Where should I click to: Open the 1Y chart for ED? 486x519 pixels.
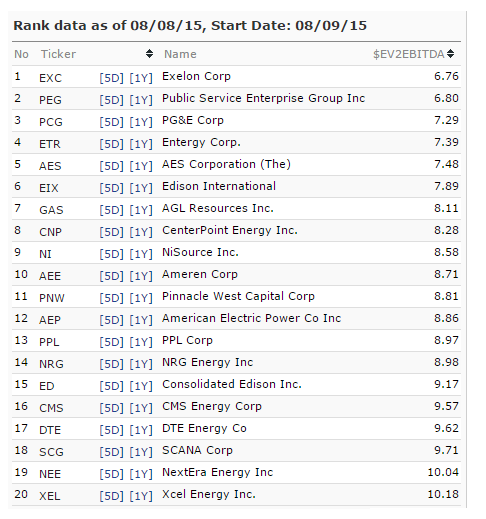(141, 386)
